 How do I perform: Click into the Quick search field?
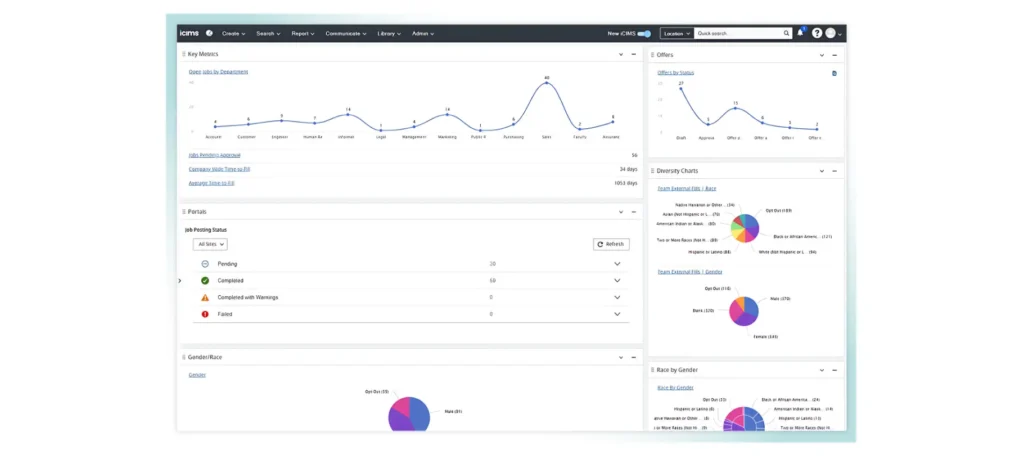[x=735, y=33]
